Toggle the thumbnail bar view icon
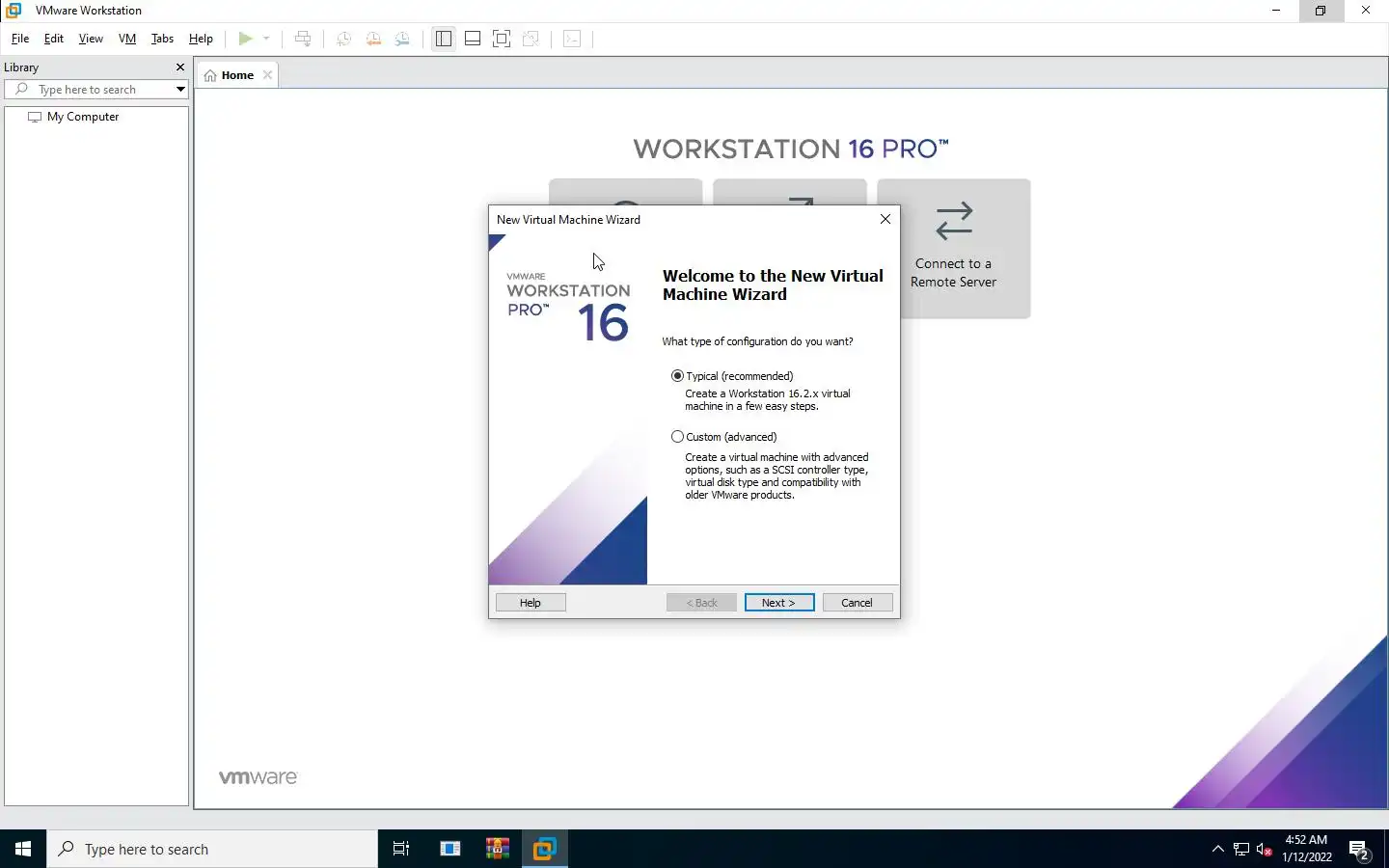The image size is (1389, 868). tap(473, 39)
